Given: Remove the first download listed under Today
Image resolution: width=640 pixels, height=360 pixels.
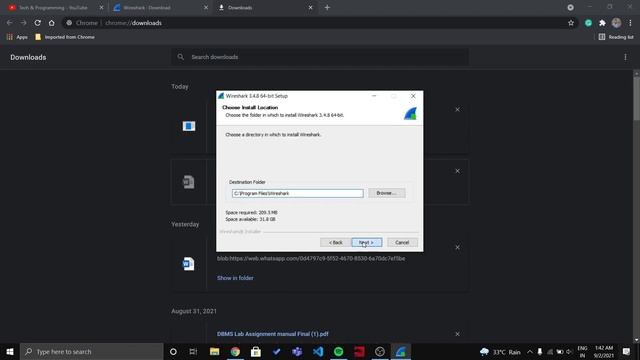Looking at the screenshot, I should point(458,109).
